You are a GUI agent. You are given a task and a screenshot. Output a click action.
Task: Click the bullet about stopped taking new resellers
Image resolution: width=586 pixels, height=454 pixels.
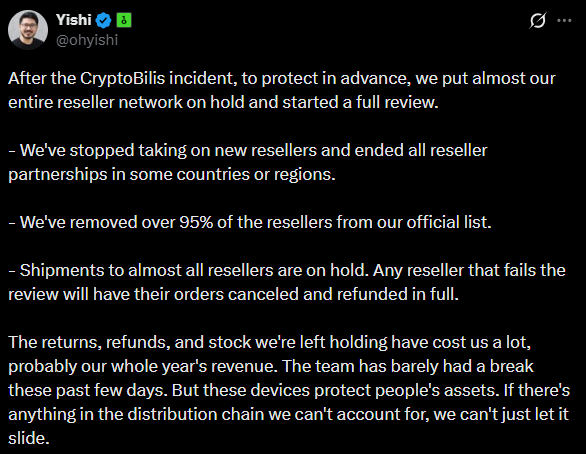[248, 162]
